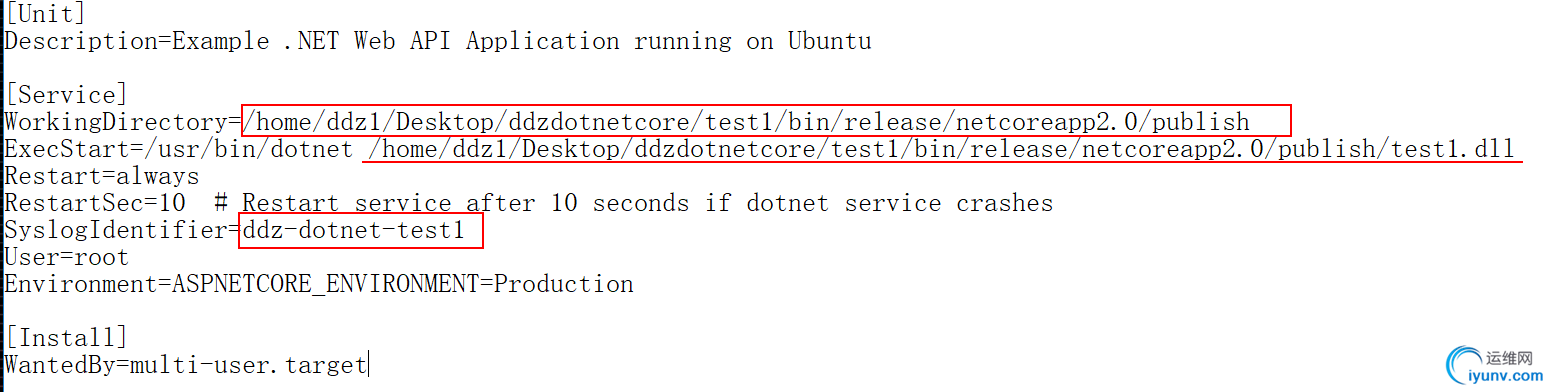Click the boxed WorkingDirectory publish path
The width and height of the screenshot is (1549, 392).
(x=766, y=122)
